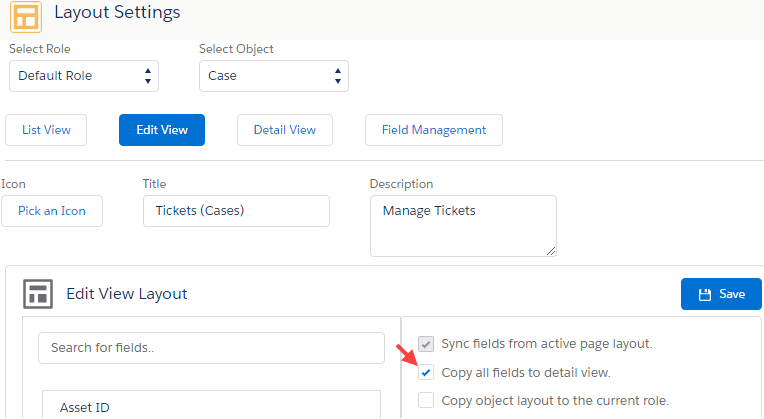Click the Search for fields box
This screenshot has width=764, height=419.
211,348
